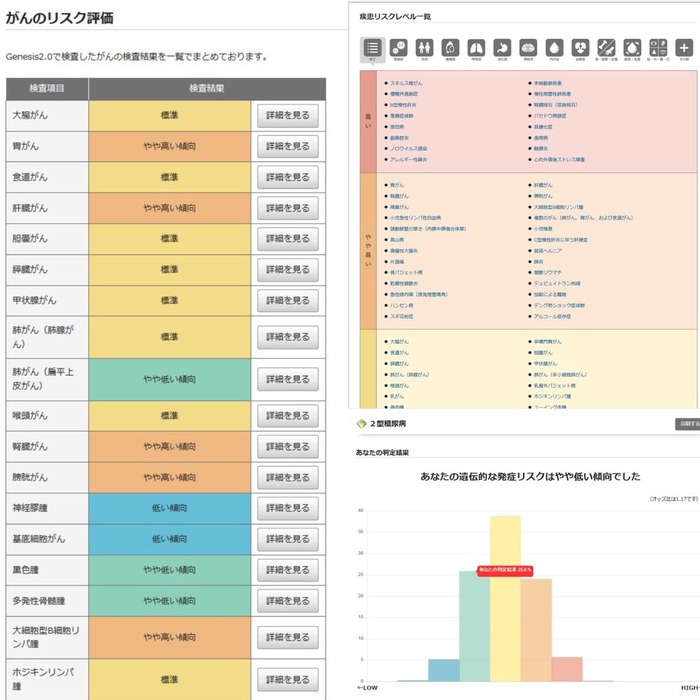This screenshot has height=700, width=700.
Task: View details for 大腸がん row
Action: click(x=288, y=116)
